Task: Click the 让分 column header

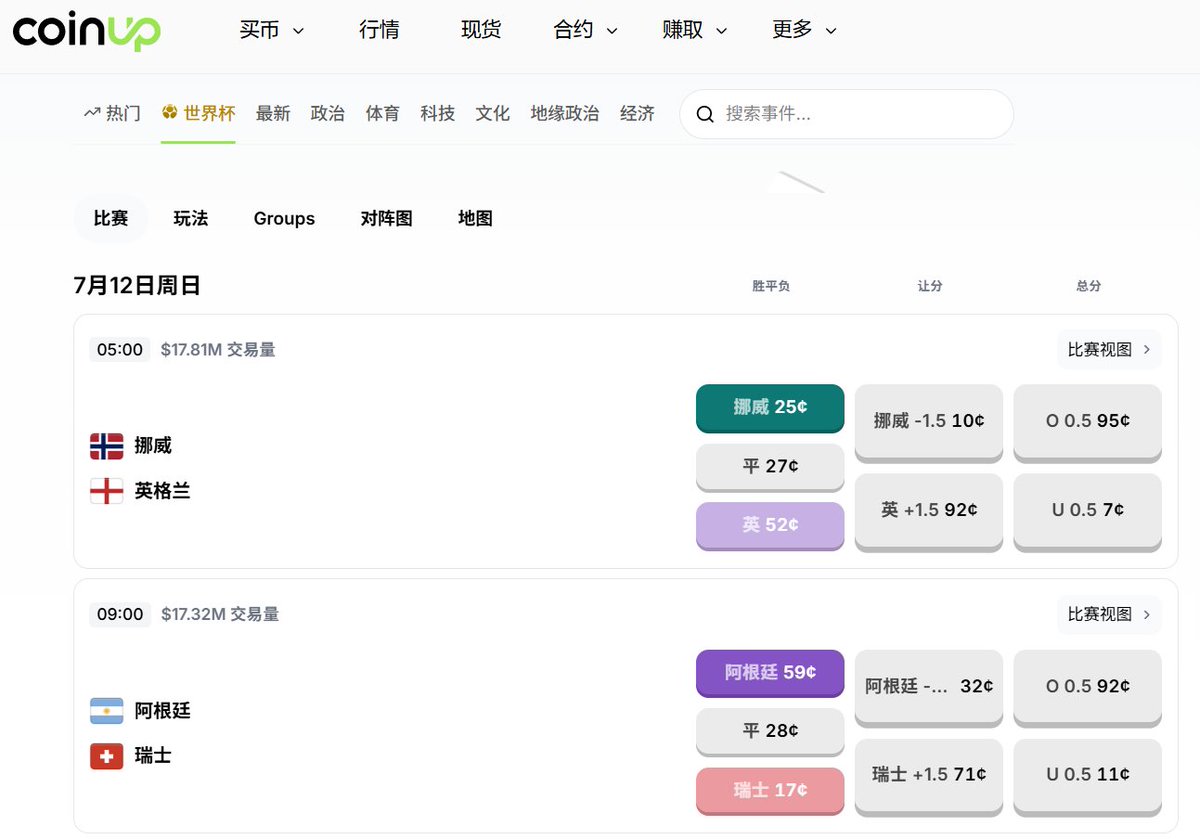Action: click(930, 286)
